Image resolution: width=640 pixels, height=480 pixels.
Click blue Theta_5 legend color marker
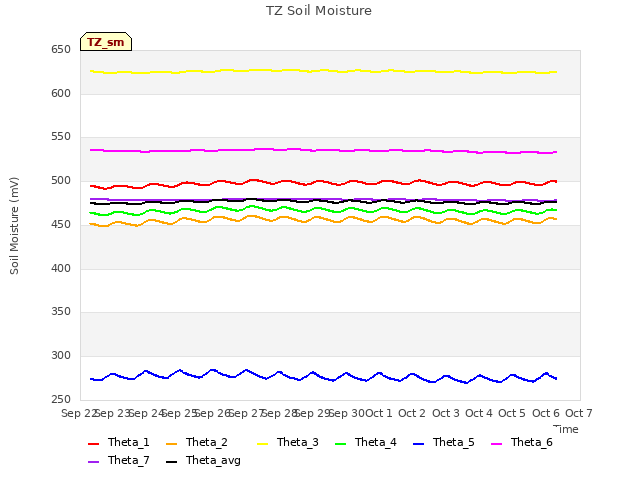click(x=418, y=444)
